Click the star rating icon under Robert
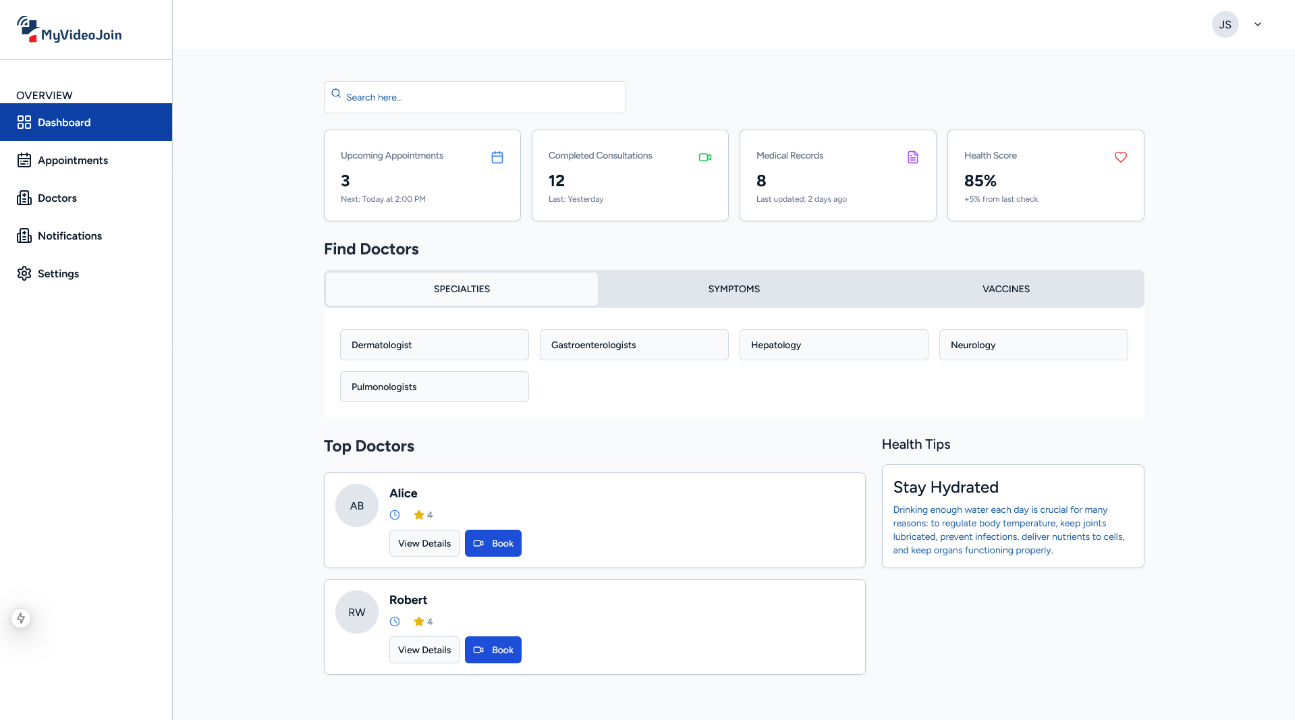Viewport: 1295px width, 720px height. pos(419,622)
